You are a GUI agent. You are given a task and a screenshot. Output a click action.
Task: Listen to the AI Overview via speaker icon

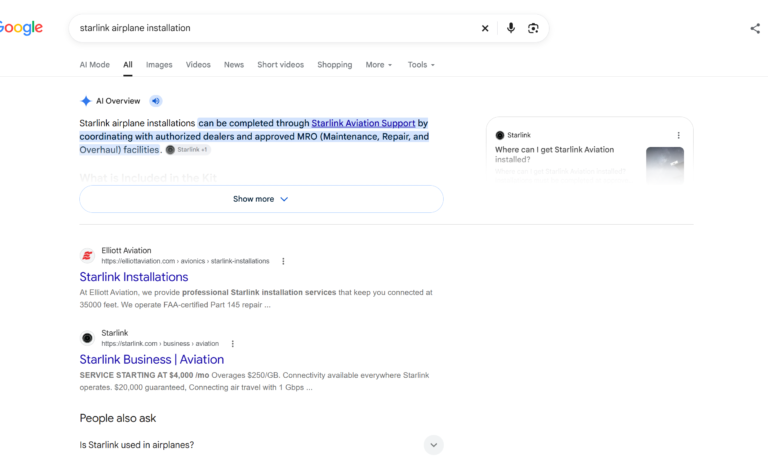pos(155,101)
